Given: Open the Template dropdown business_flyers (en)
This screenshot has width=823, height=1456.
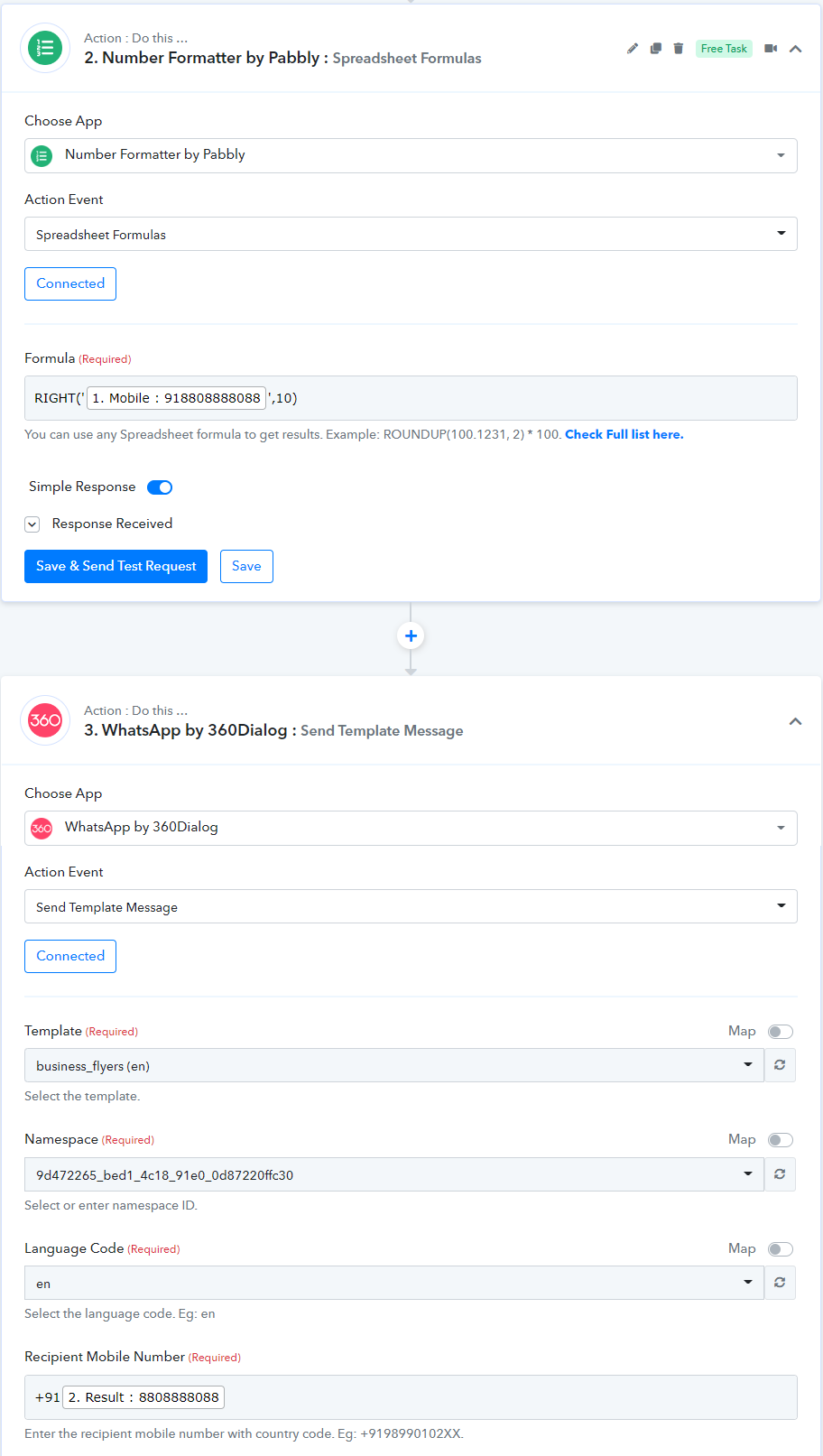Looking at the screenshot, I should coord(393,1065).
